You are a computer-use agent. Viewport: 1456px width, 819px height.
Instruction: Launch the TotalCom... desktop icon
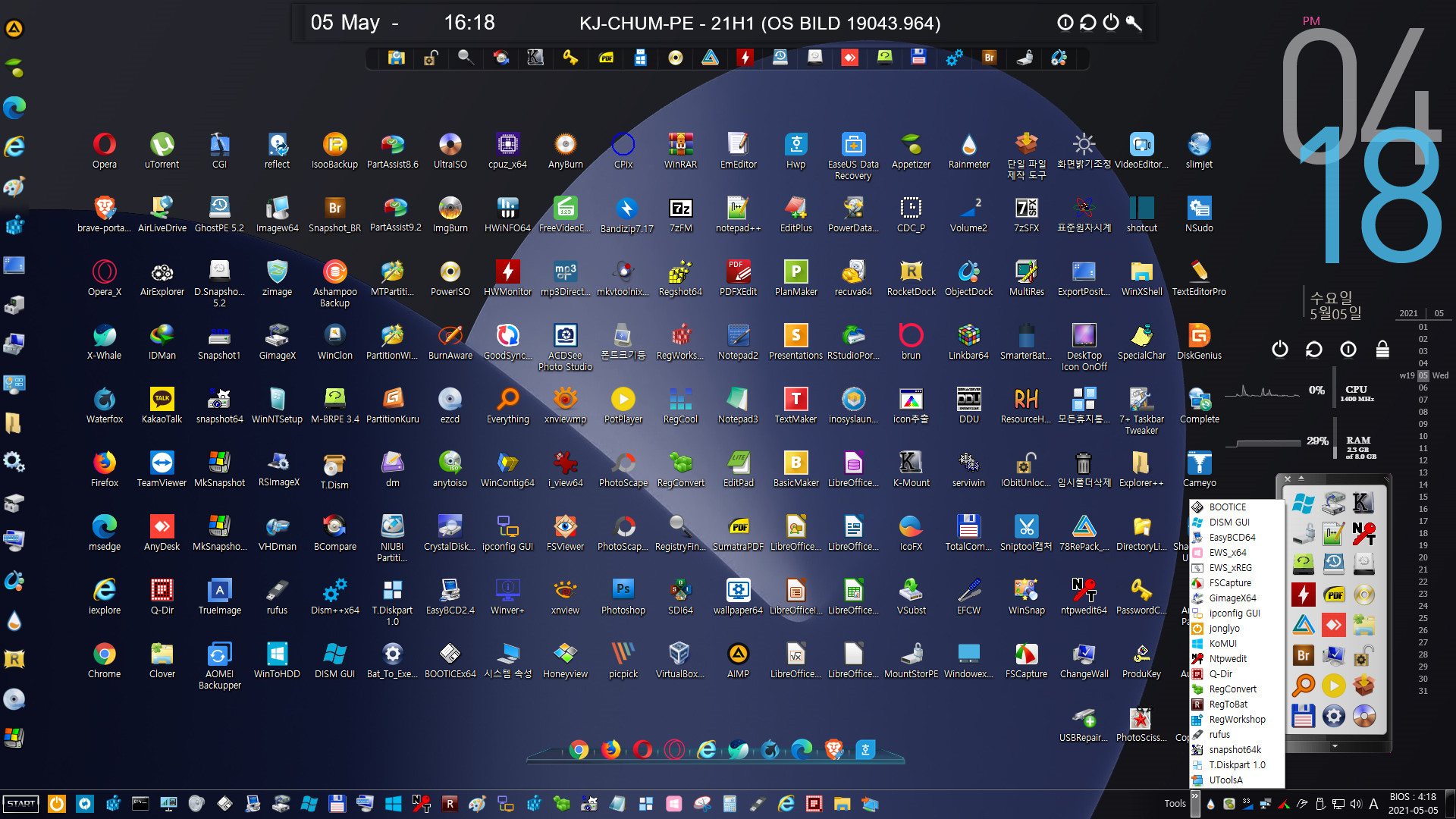(x=968, y=532)
